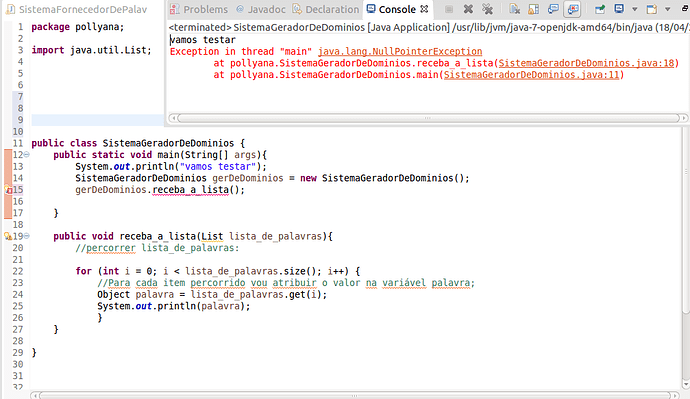Screen dimensions: 690x399
Task: Click the Declaration tab icon
Action: click(297, 9)
